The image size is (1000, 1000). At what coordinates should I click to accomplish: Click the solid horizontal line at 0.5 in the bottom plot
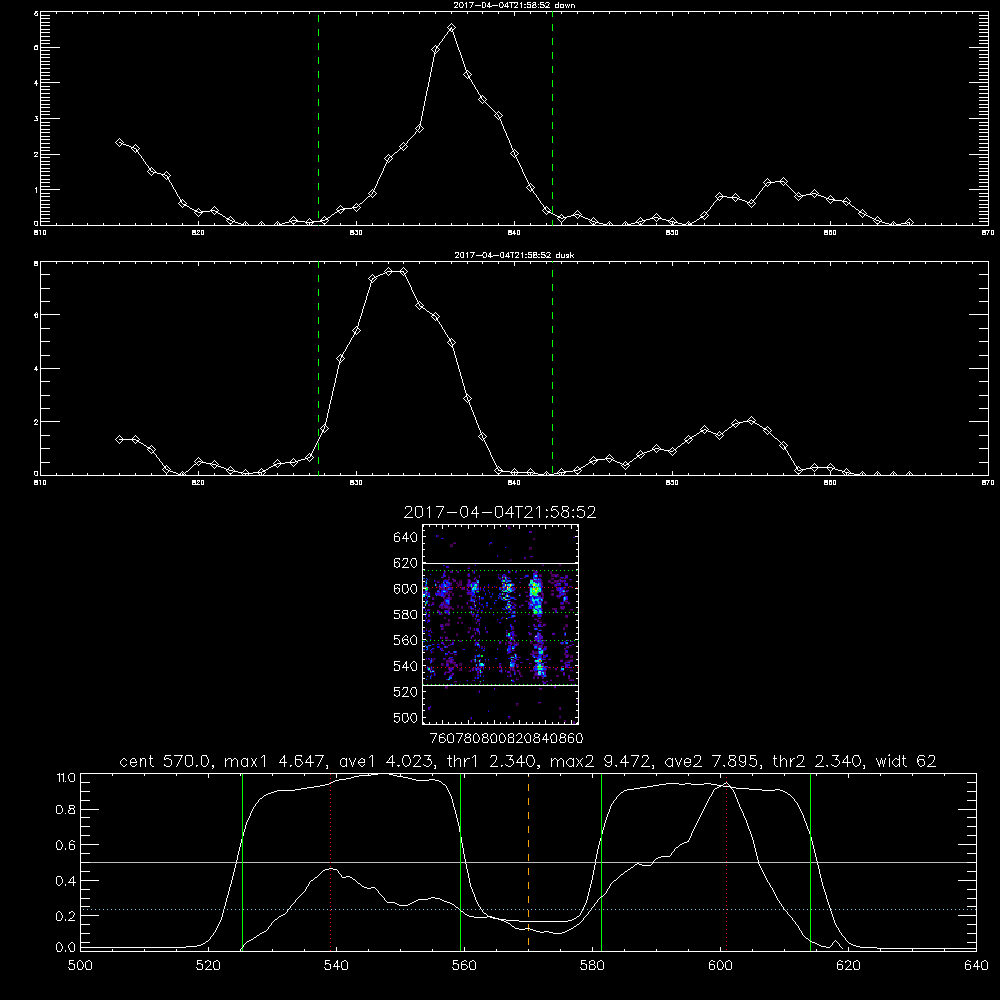[528, 862]
